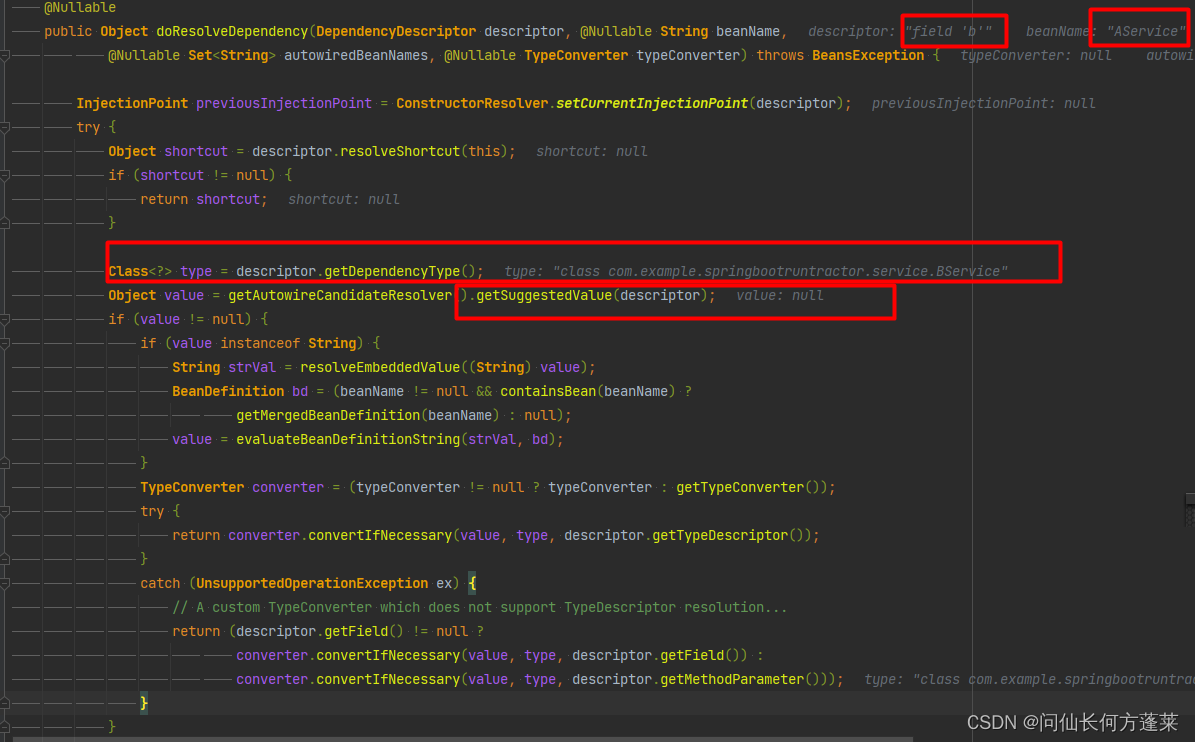Image resolution: width=1195 pixels, height=742 pixels.
Task: Click the 'instanceof' keyword
Action: 260,344
